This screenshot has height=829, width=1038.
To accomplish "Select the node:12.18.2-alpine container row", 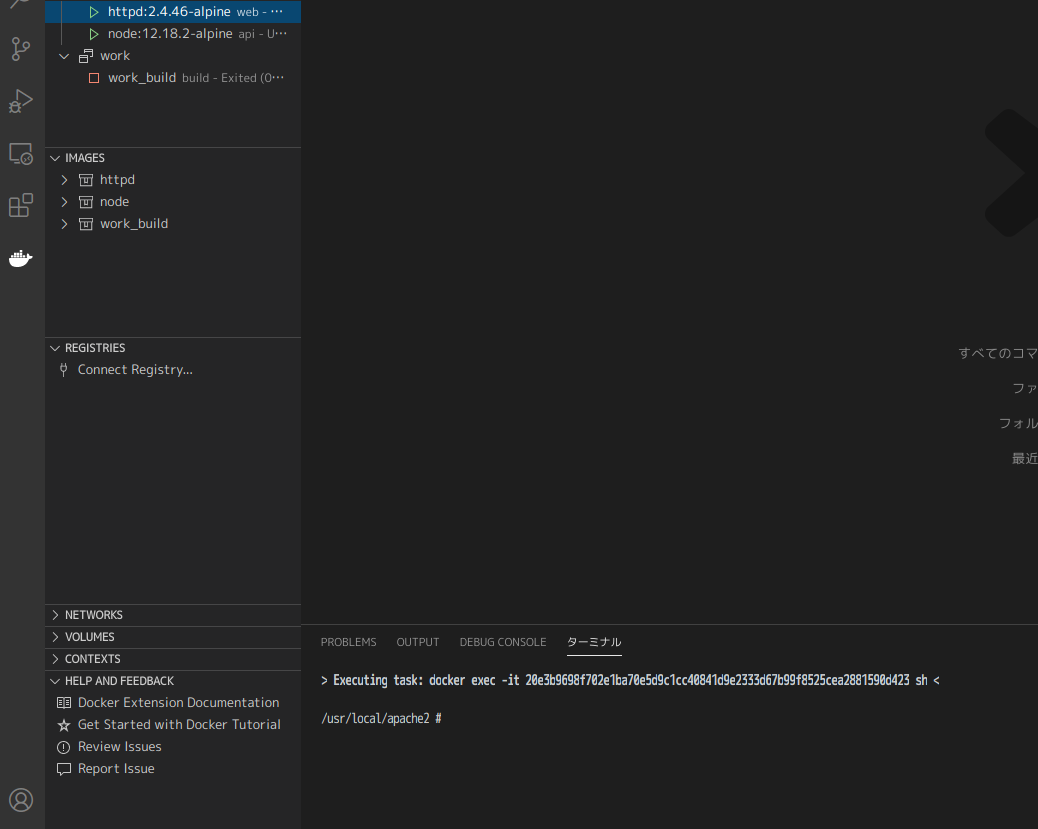I will pyautogui.click(x=173, y=34).
